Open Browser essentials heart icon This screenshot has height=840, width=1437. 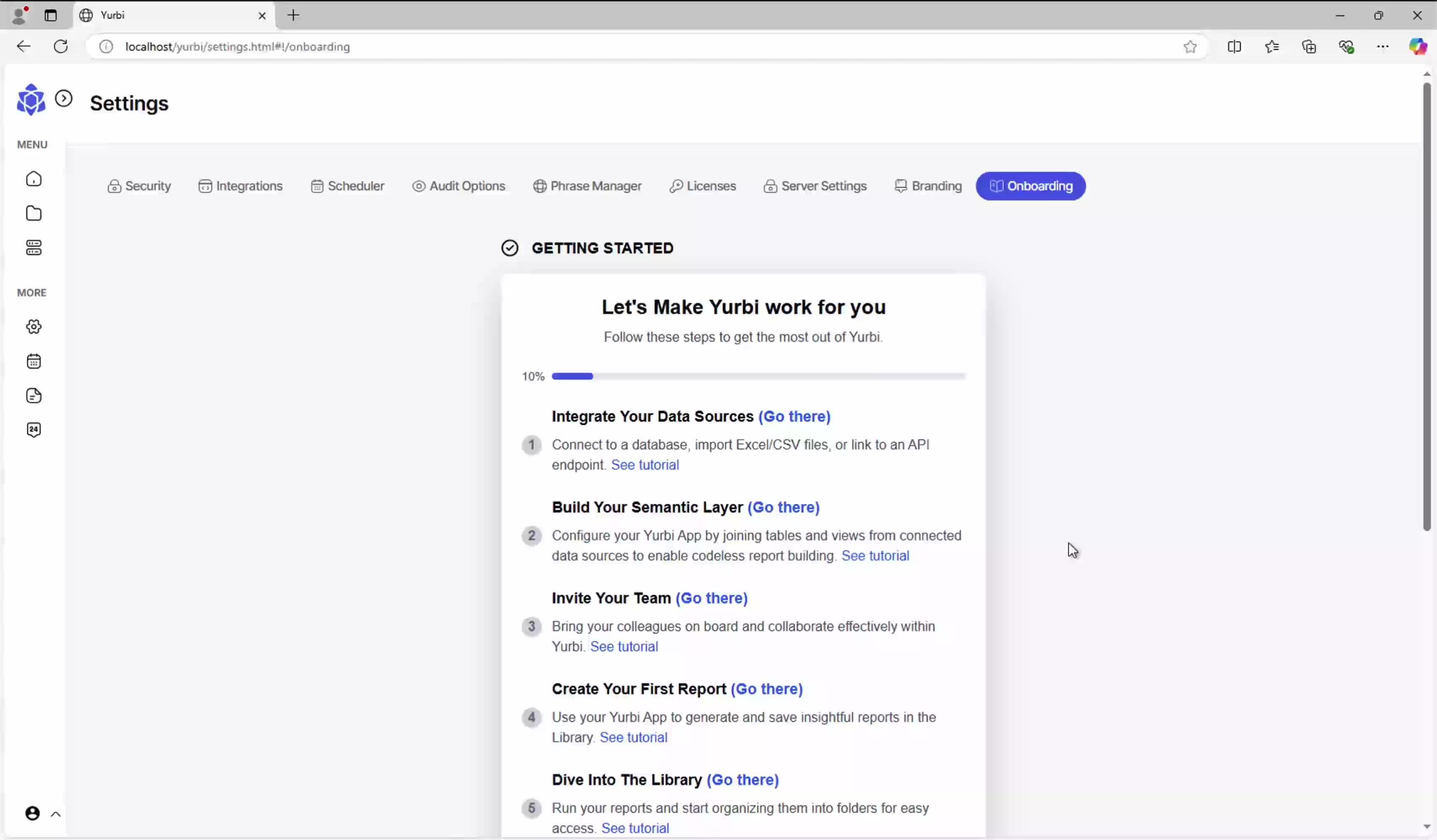[1346, 47]
